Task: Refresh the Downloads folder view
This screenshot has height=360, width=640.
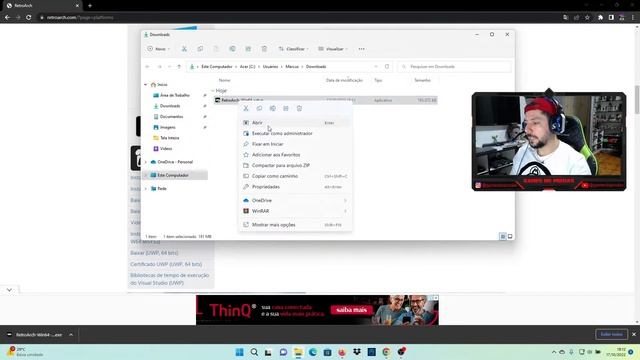Action: coord(387,67)
